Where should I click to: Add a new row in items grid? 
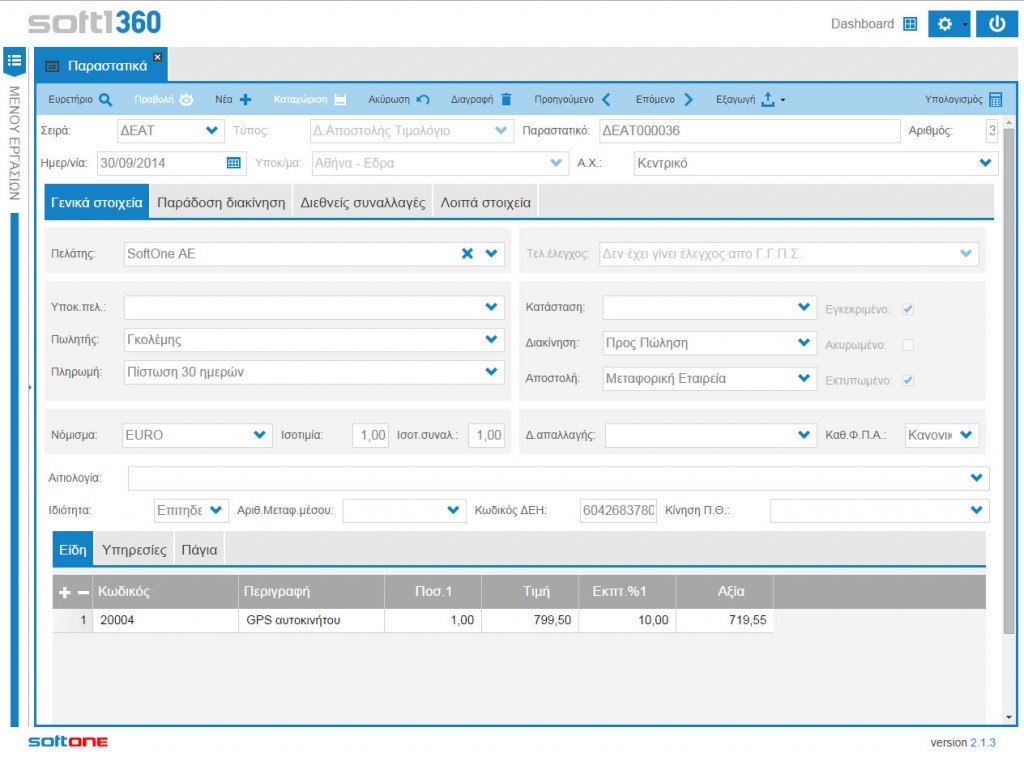coord(65,592)
